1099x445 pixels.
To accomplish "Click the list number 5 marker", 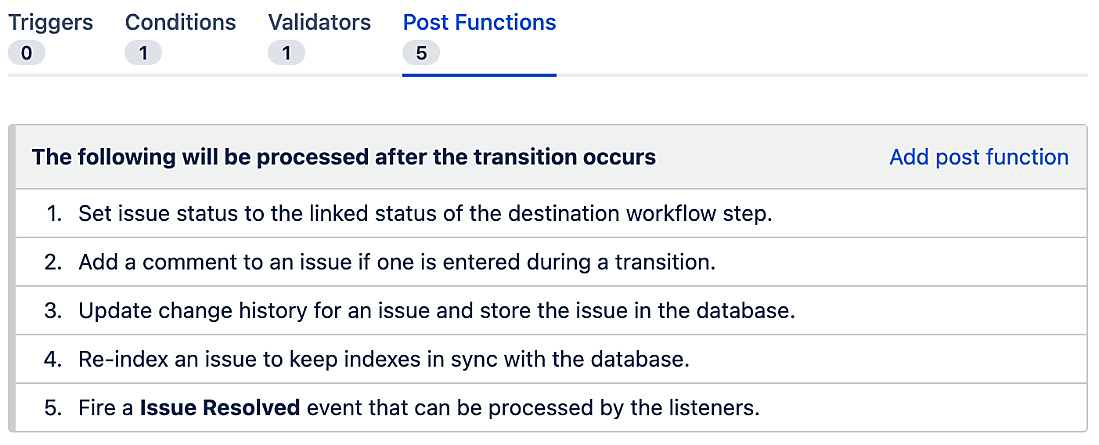I will click(x=54, y=407).
